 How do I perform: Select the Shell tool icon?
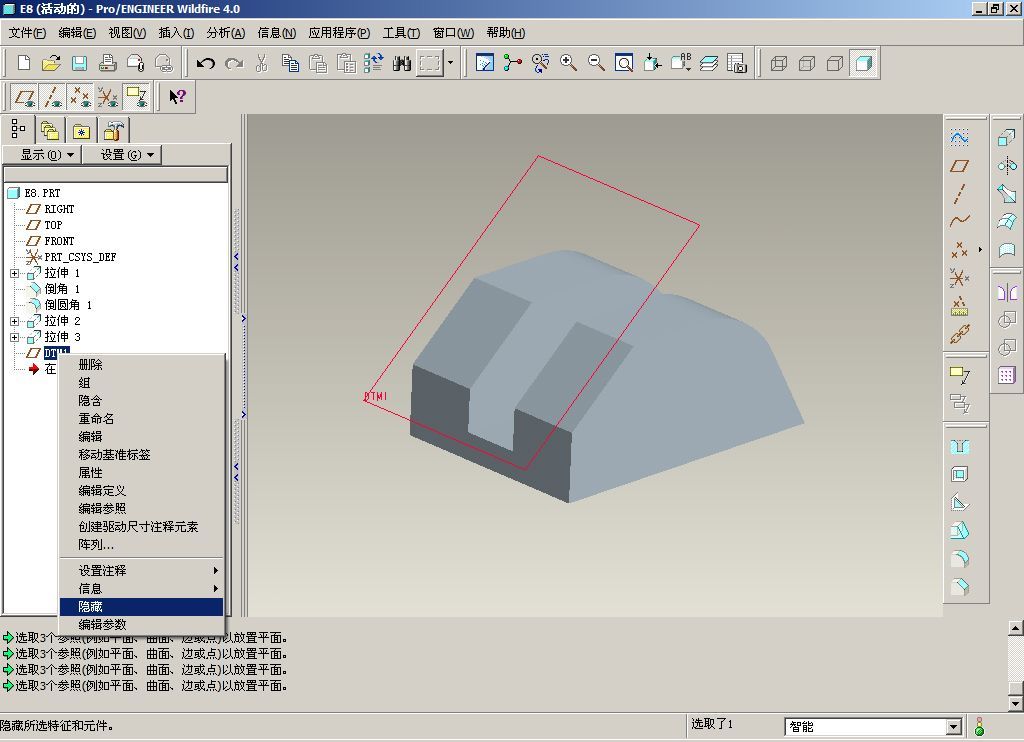[959, 475]
